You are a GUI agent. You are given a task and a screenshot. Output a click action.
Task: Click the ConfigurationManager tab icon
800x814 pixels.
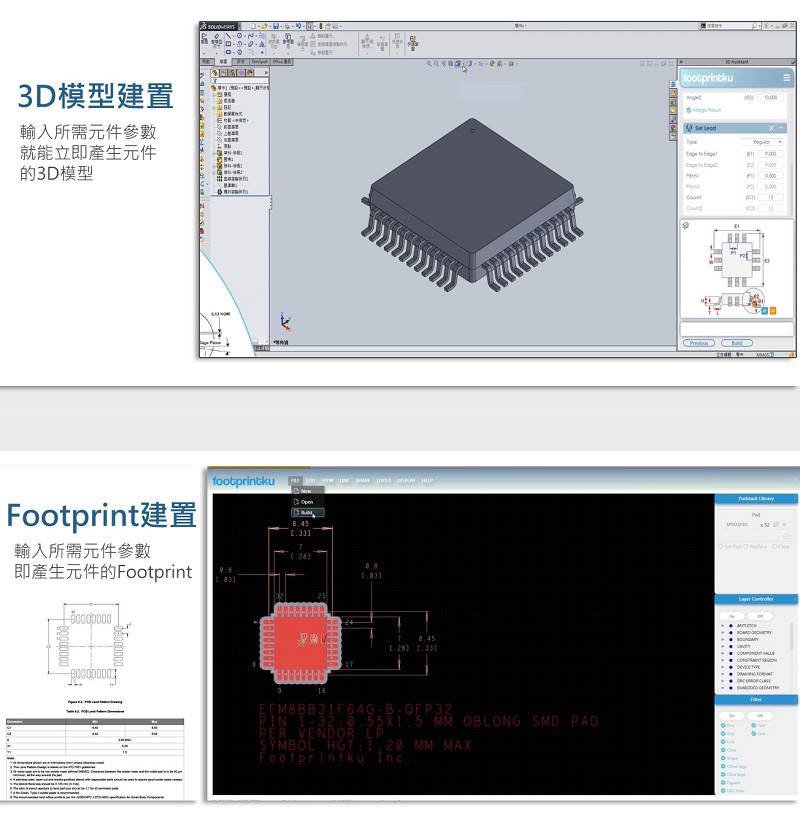tap(233, 73)
